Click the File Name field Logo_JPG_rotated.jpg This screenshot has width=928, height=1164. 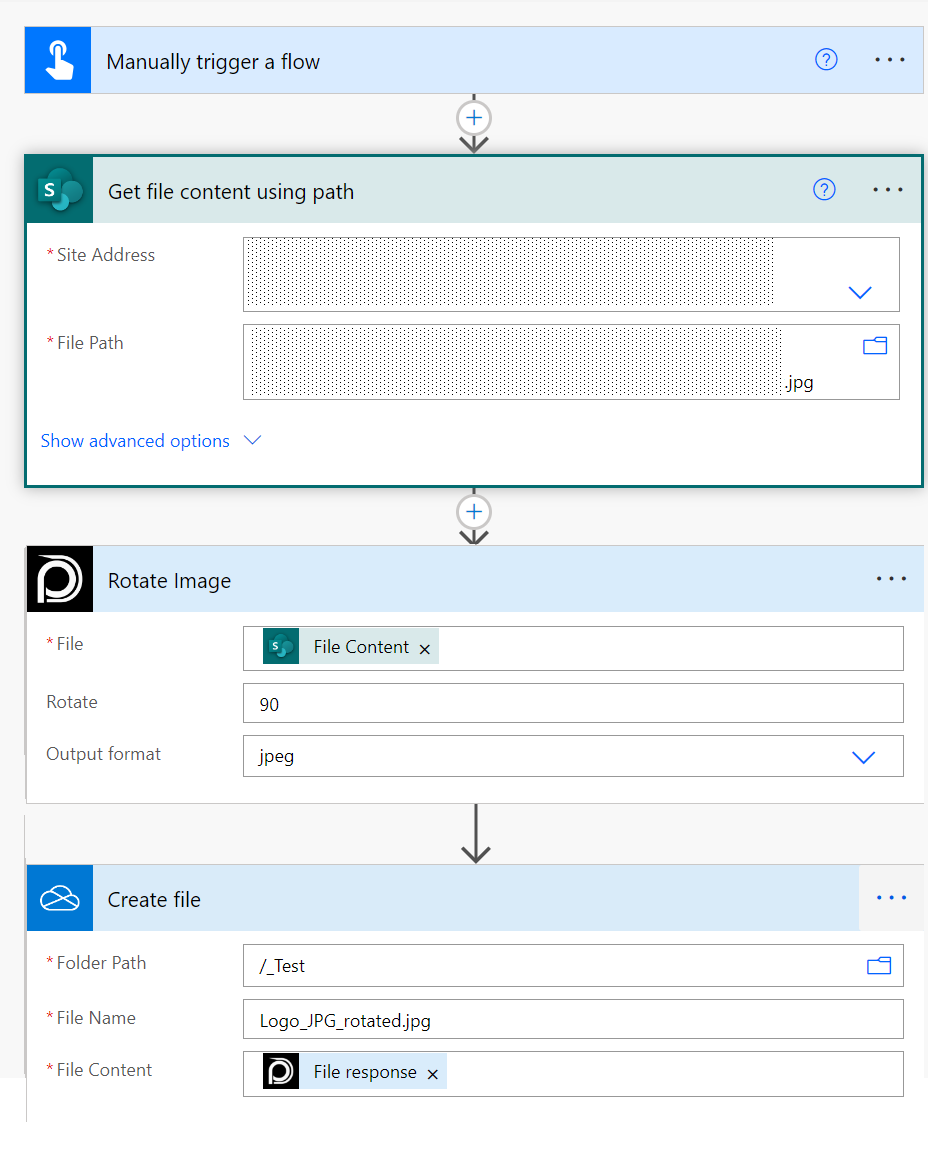(x=572, y=1020)
